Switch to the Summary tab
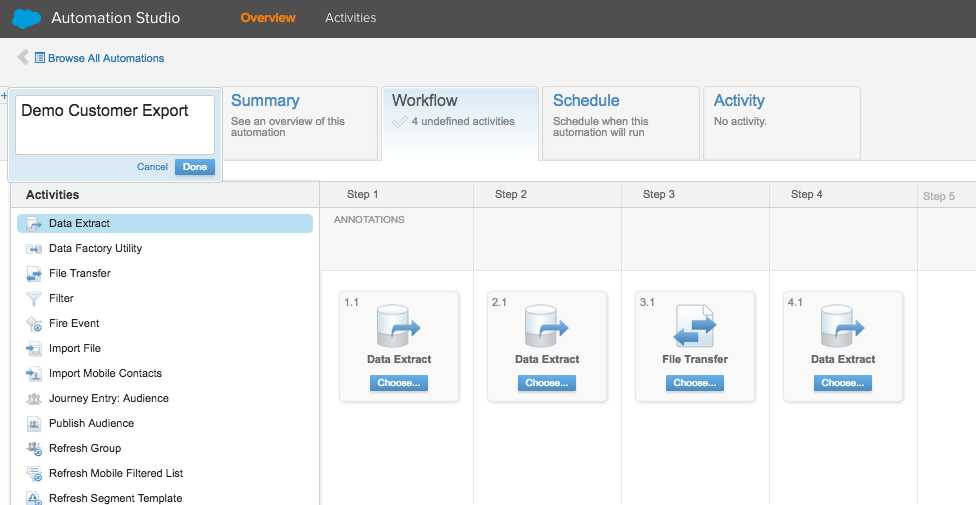 click(x=299, y=123)
